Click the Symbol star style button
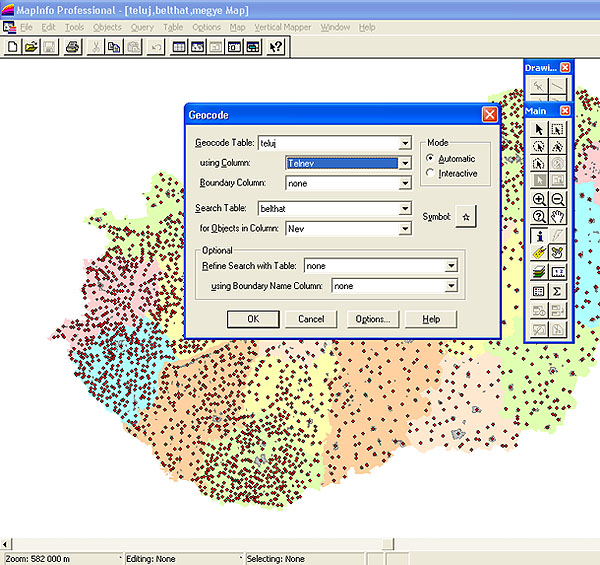This screenshot has width=600, height=565. coord(465,216)
